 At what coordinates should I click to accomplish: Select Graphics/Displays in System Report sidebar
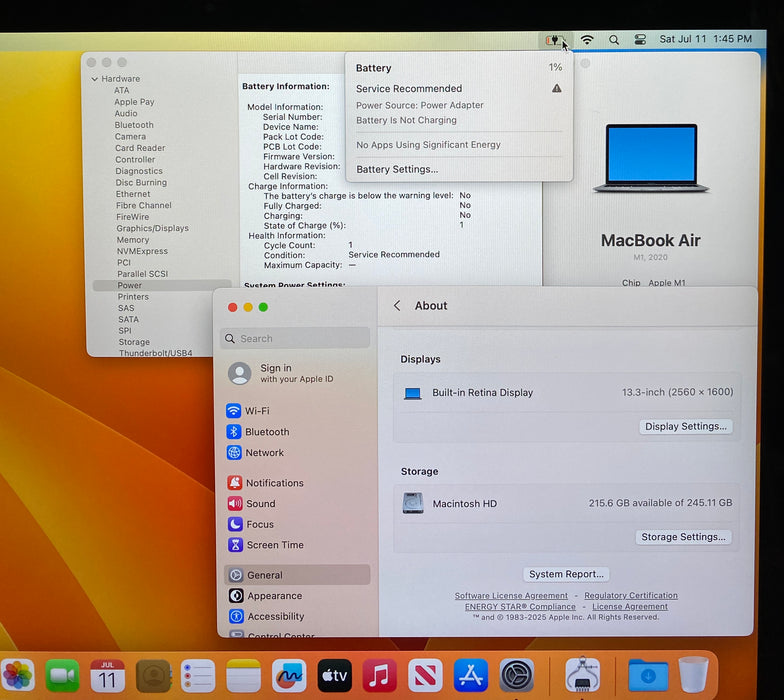point(152,228)
